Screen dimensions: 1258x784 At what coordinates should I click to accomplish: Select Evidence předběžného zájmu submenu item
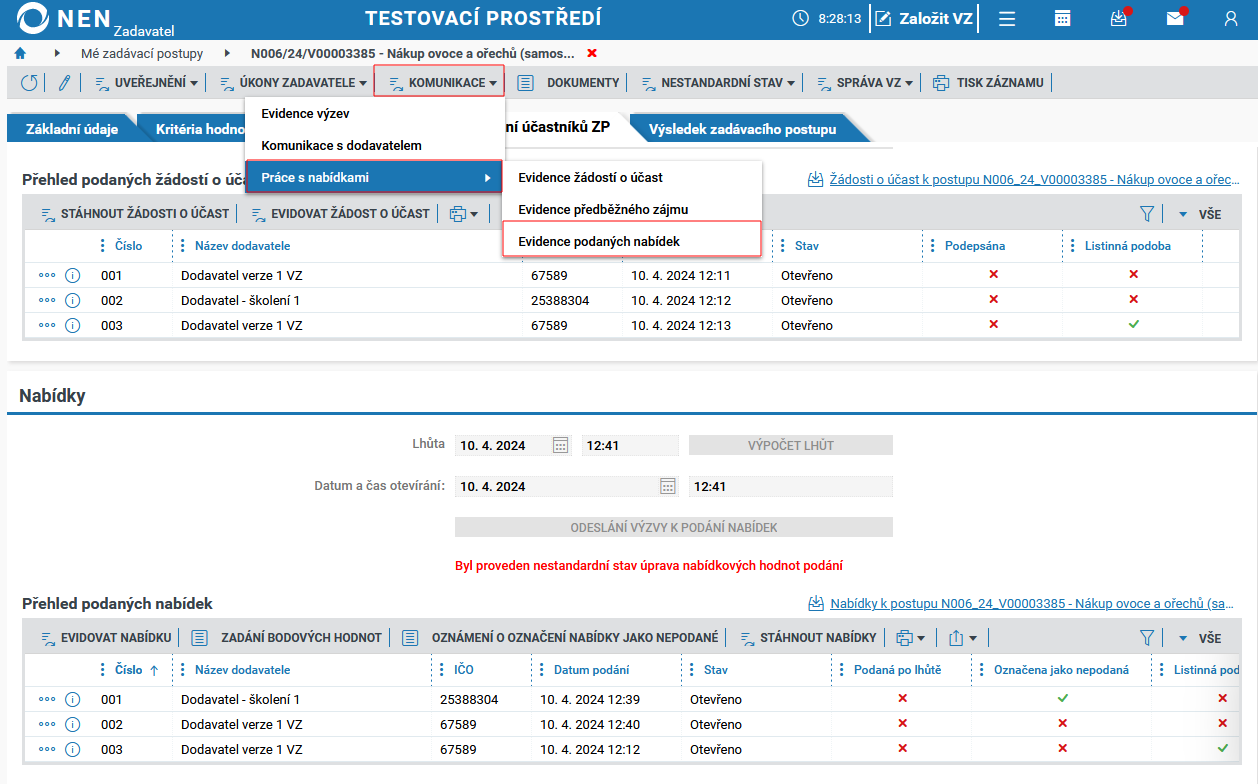[x=633, y=210]
